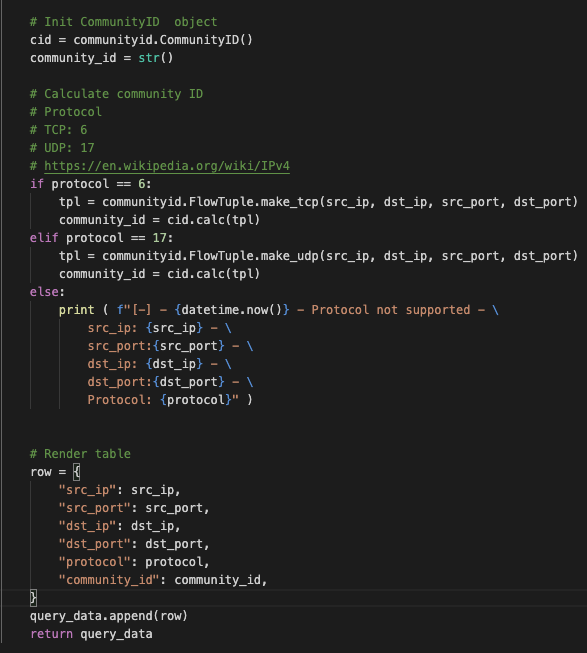The height and width of the screenshot is (653, 587).
Task: Click the "protocol" dictionary key
Action: [94, 562]
